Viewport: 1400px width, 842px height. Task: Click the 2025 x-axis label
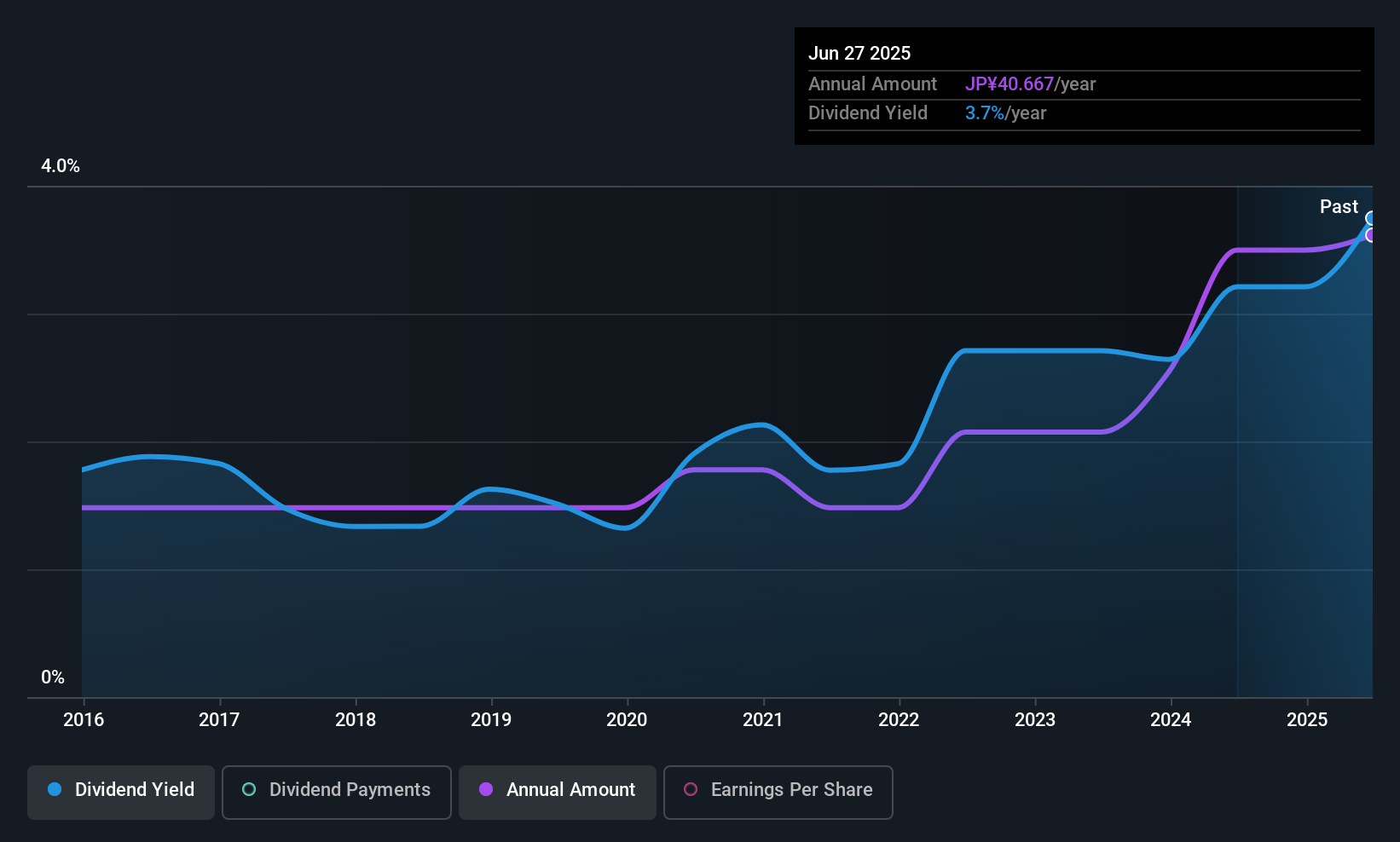point(1307,720)
